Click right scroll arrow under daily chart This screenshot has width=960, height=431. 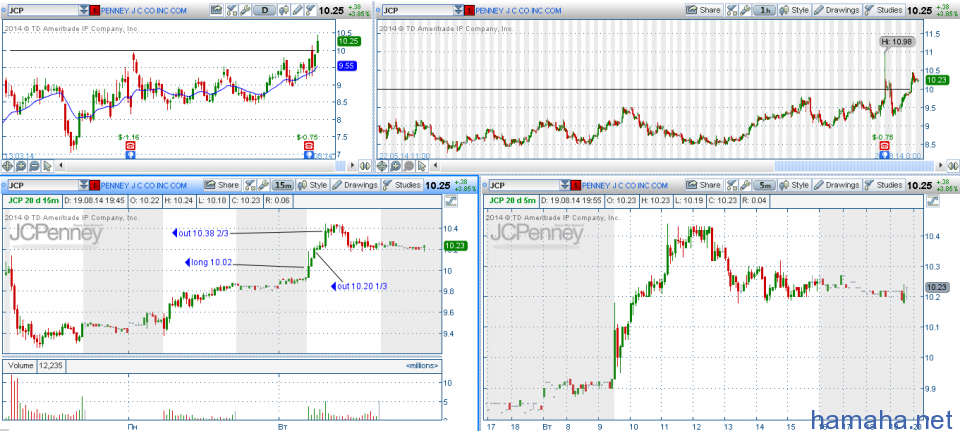[351, 166]
